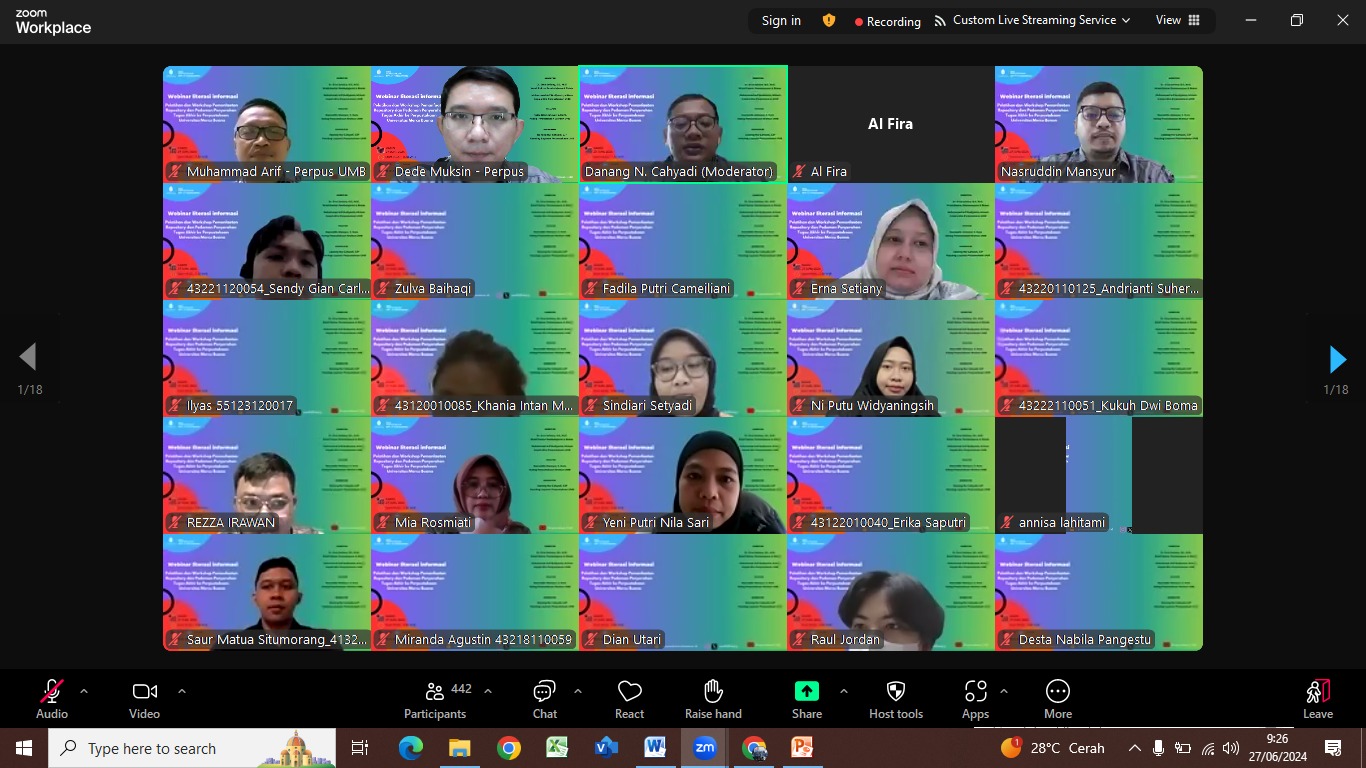The height and width of the screenshot is (768, 1366).
Task: Open the Participants list
Action: coord(435,699)
